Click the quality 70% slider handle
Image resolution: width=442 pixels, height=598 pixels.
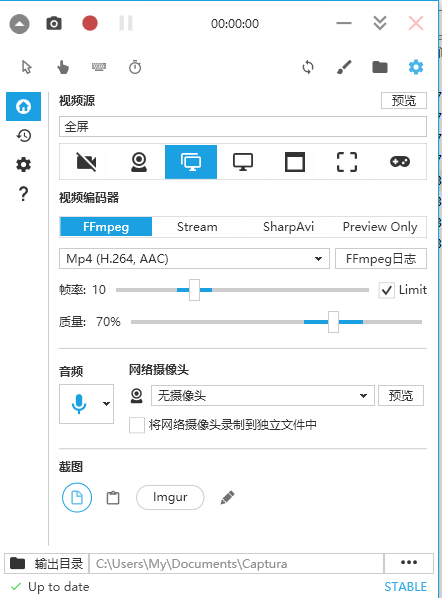[x=333, y=322]
